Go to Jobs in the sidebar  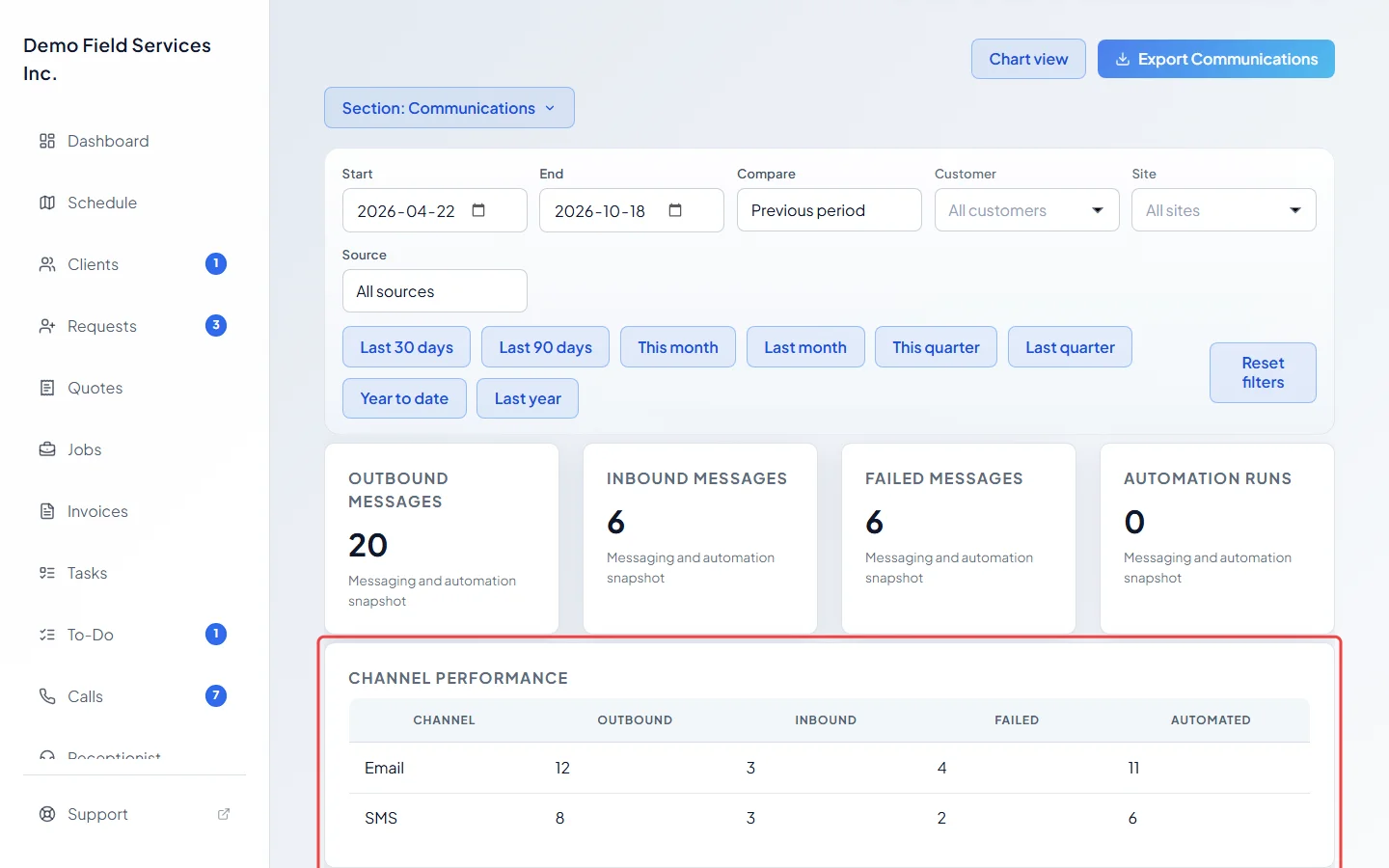click(135, 449)
